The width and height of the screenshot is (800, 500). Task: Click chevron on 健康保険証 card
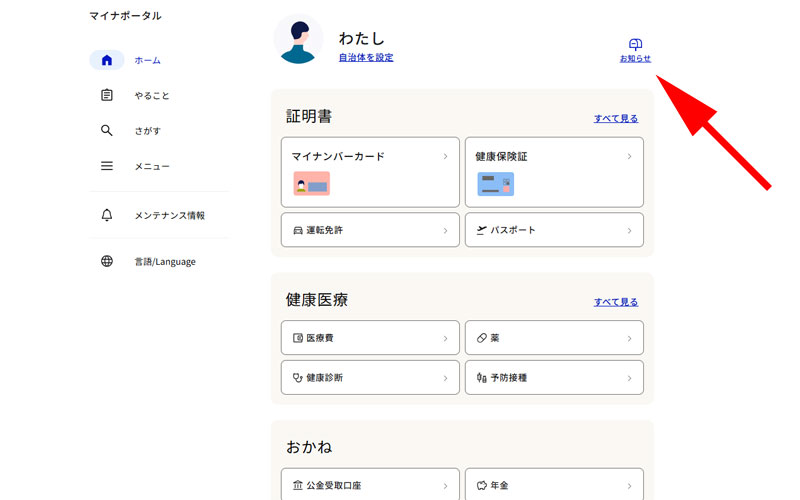[629, 157]
